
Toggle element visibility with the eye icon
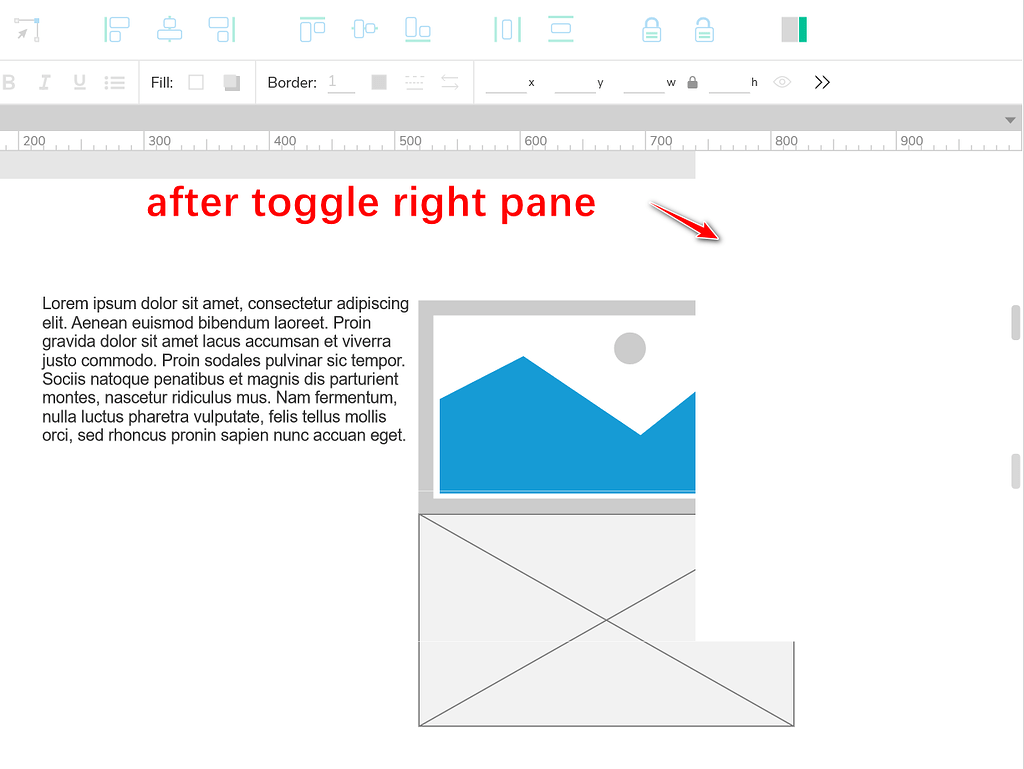tap(781, 82)
